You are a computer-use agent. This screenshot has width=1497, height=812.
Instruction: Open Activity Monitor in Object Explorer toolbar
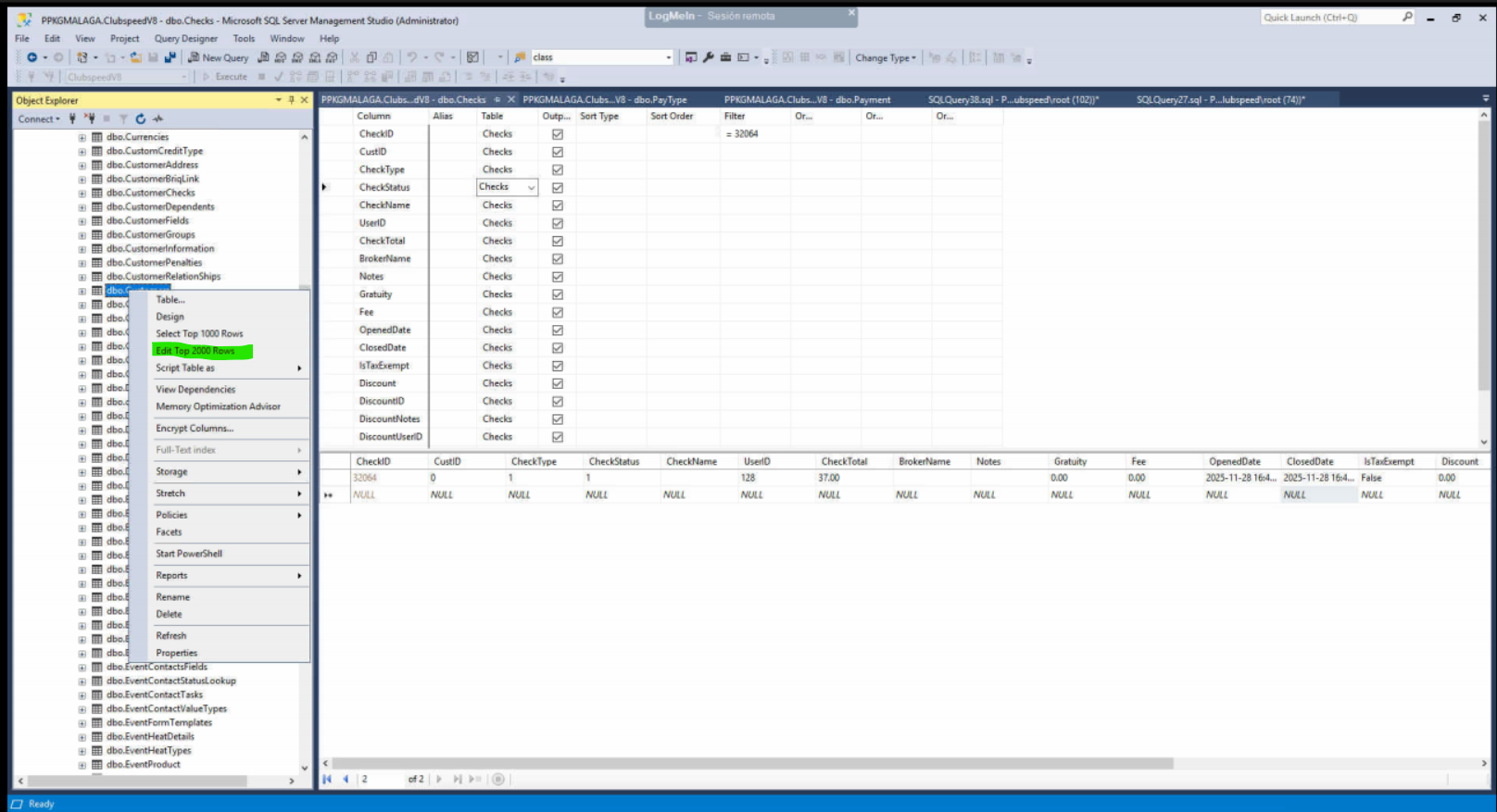158,119
